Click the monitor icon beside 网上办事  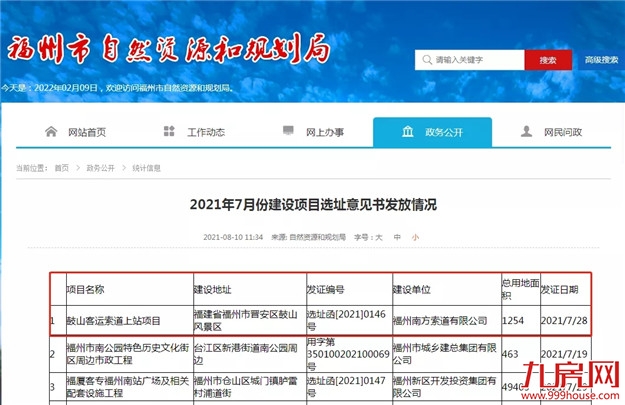coord(288,130)
